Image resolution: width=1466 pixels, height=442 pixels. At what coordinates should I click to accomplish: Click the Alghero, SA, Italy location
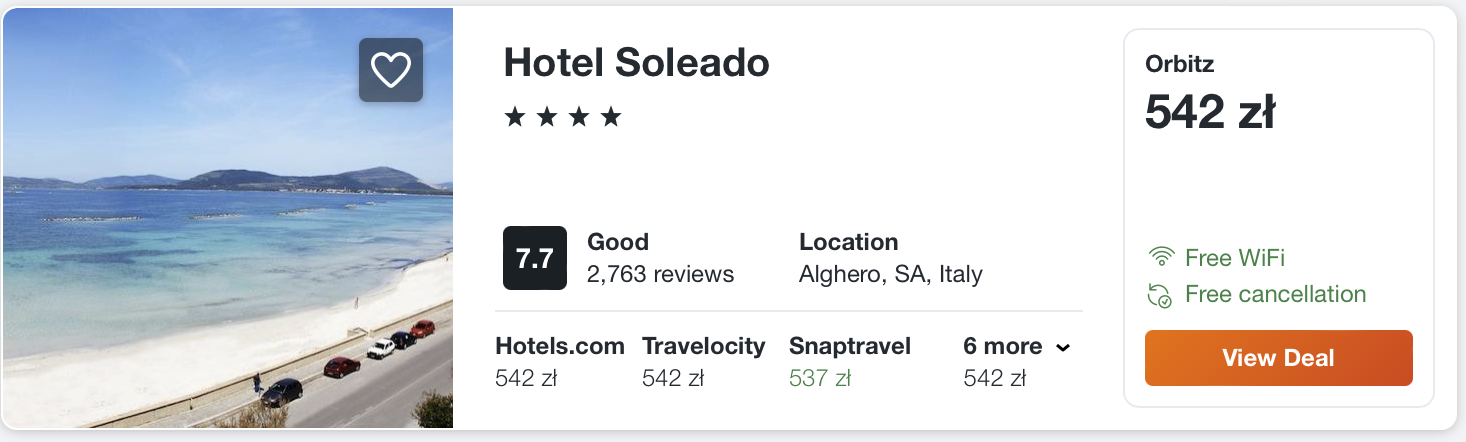point(890,274)
